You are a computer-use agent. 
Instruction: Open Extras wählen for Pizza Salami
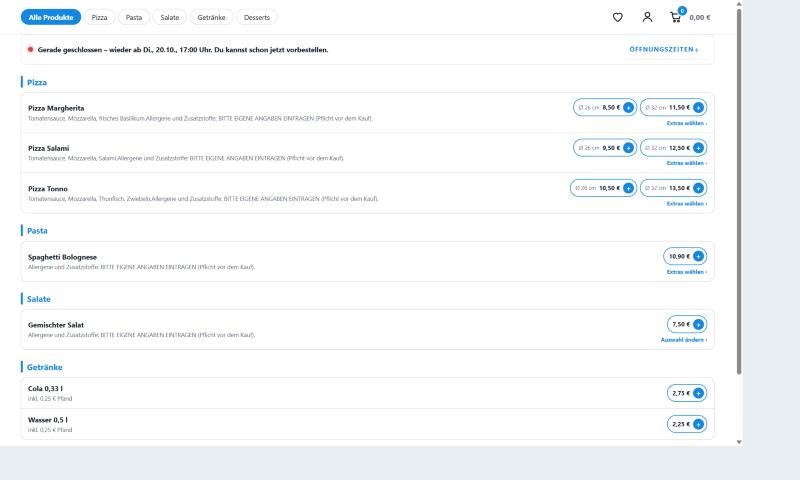[x=687, y=163]
